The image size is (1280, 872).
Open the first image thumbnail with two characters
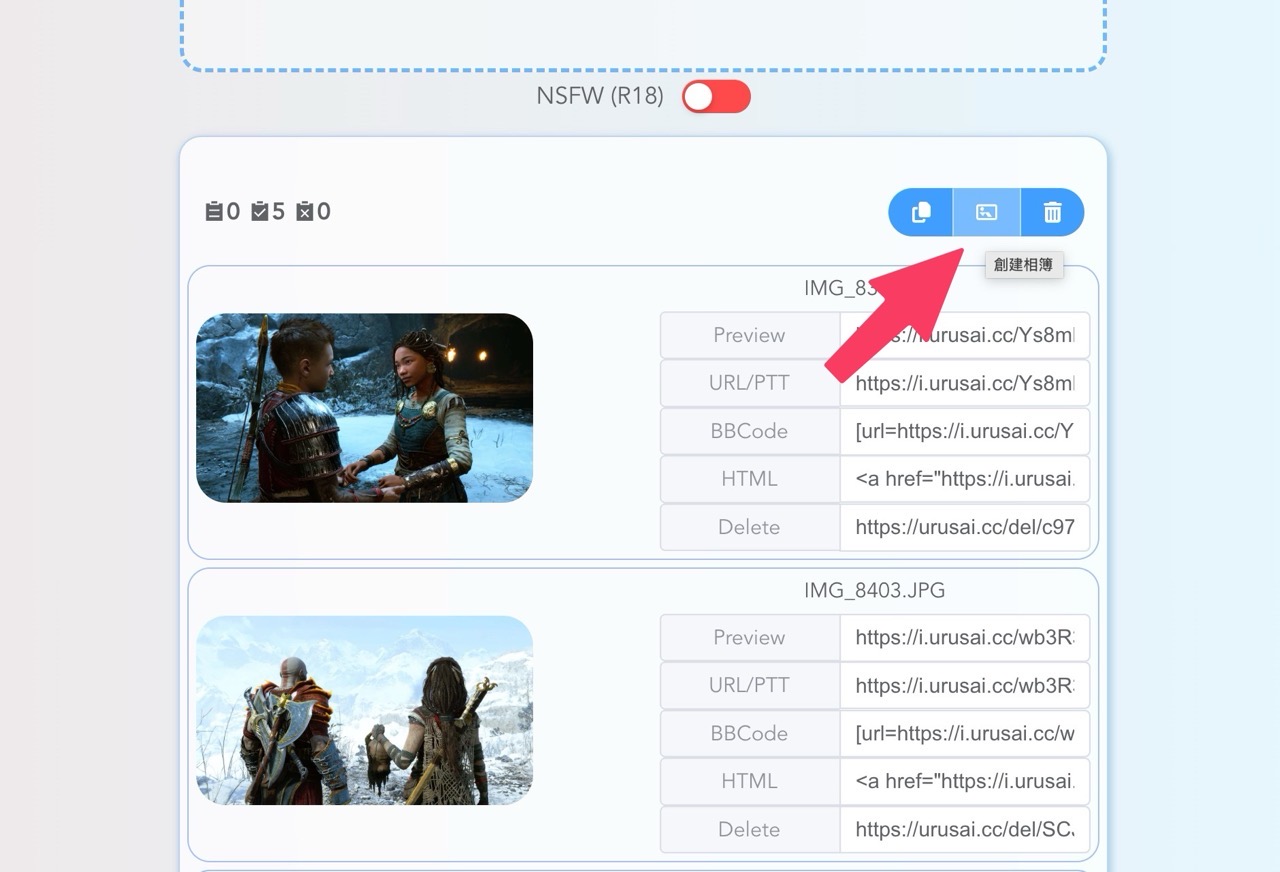pos(364,408)
